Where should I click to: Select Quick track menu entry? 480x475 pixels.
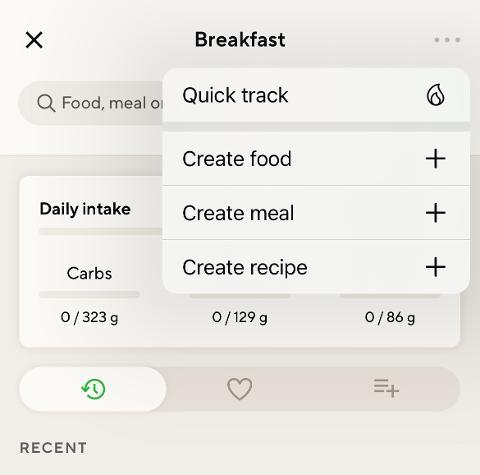(316, 95)
